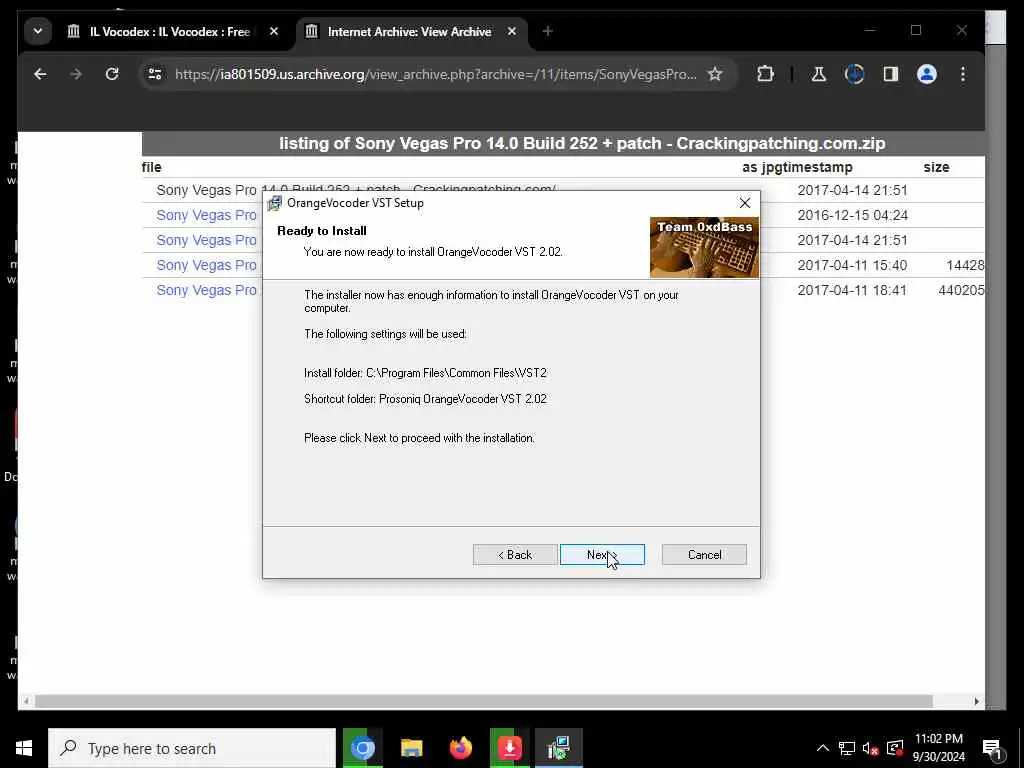Click the horizontal scrollbar of the page

click(483, 701)
